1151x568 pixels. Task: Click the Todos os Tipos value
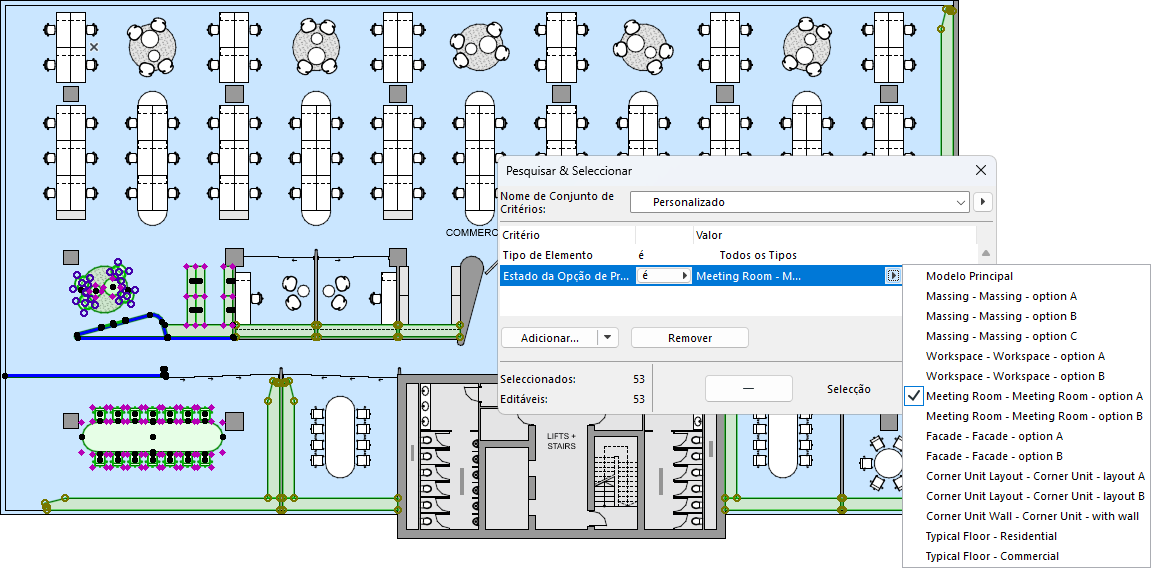click(x=758, y=255)
